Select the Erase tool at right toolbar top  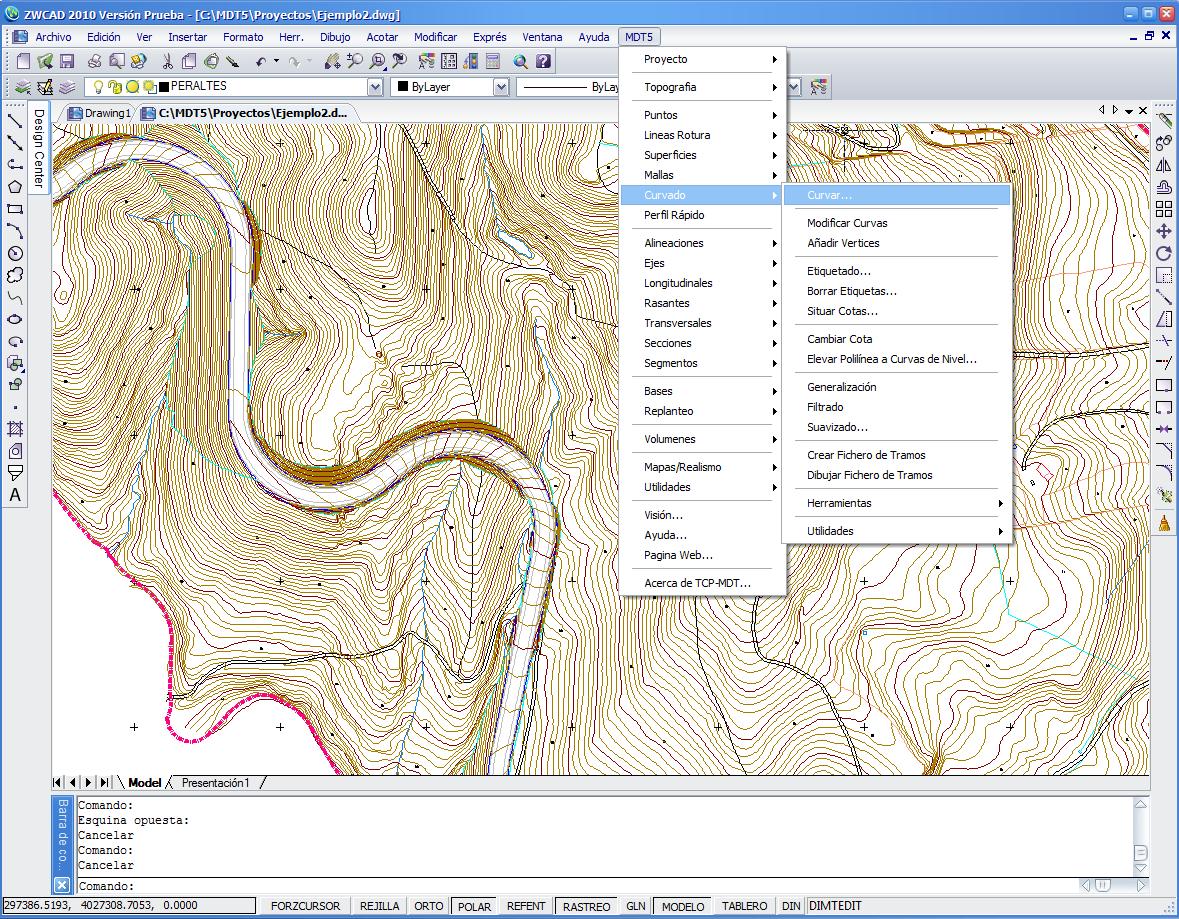pyautogui.click(x=1164, y=120)
